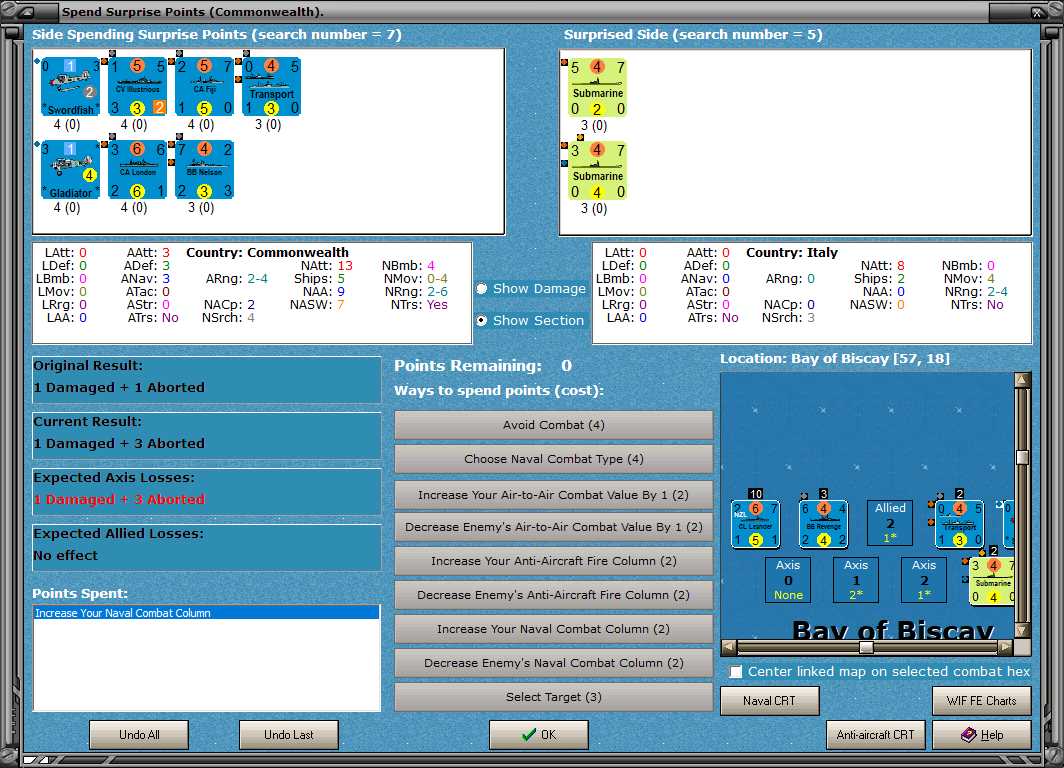Choose the CA London cruiser counter
The image size is (1064, 768).
138,170
